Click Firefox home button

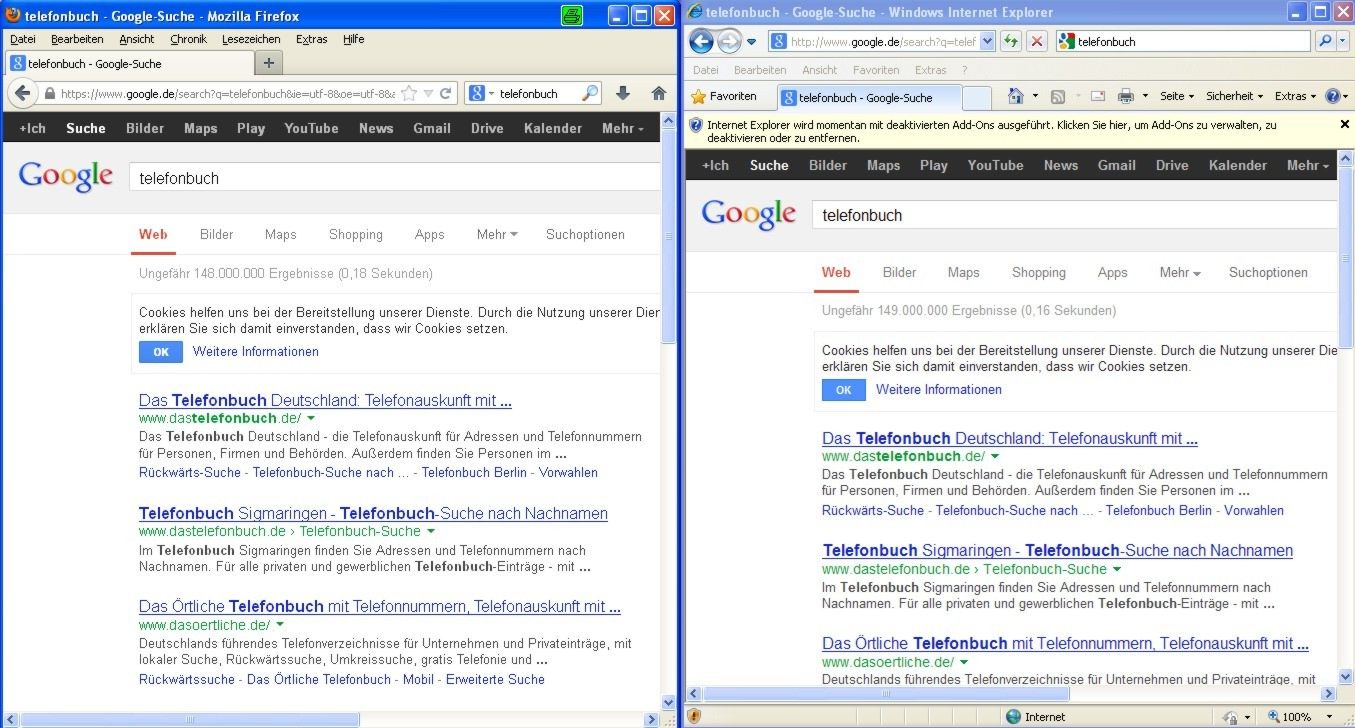pos(658,93)
